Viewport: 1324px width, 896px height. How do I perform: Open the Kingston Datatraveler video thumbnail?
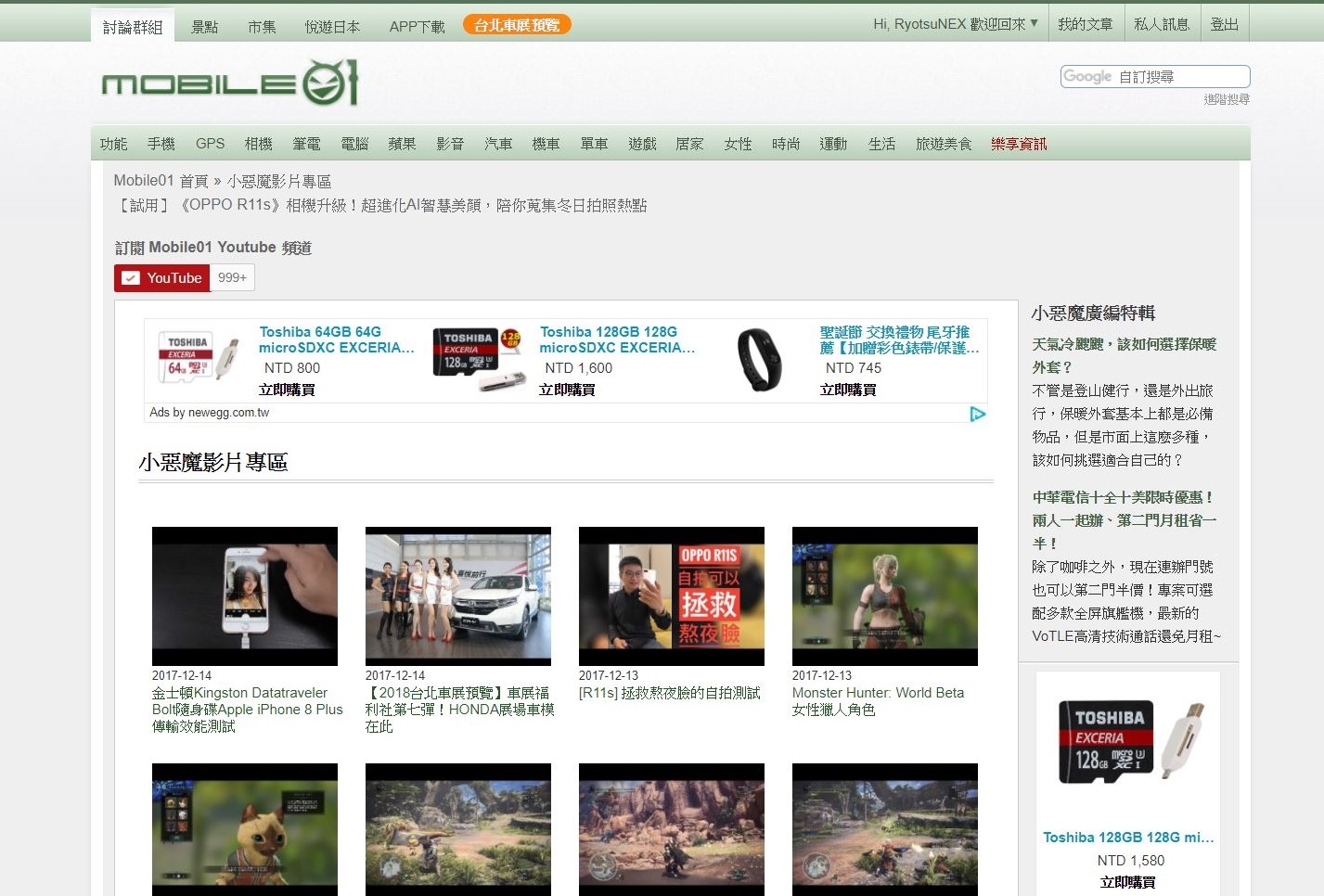(x=245, y=596)
